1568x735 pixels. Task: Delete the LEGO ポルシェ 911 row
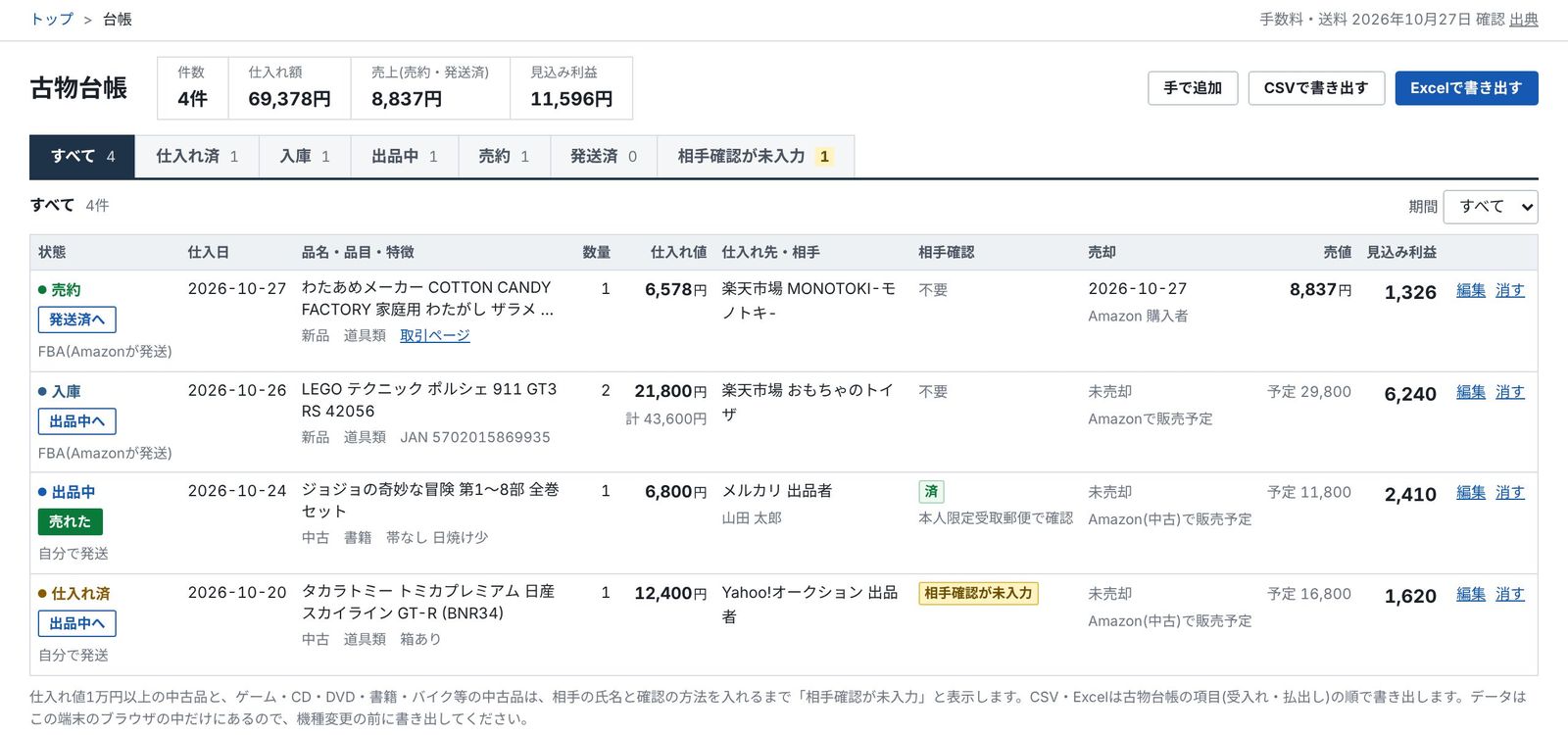point(1510,392)
